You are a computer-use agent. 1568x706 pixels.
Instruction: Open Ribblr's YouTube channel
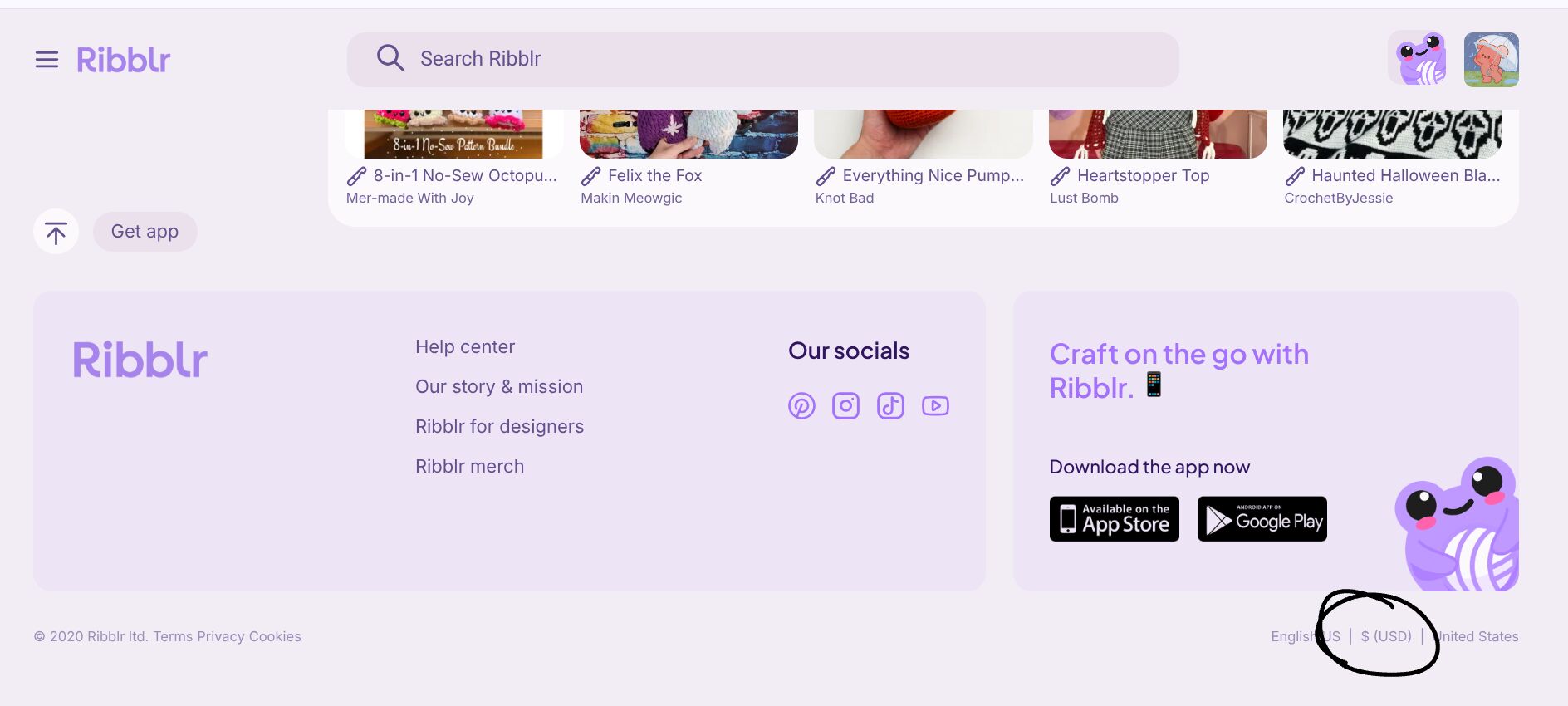pos(935,406)
